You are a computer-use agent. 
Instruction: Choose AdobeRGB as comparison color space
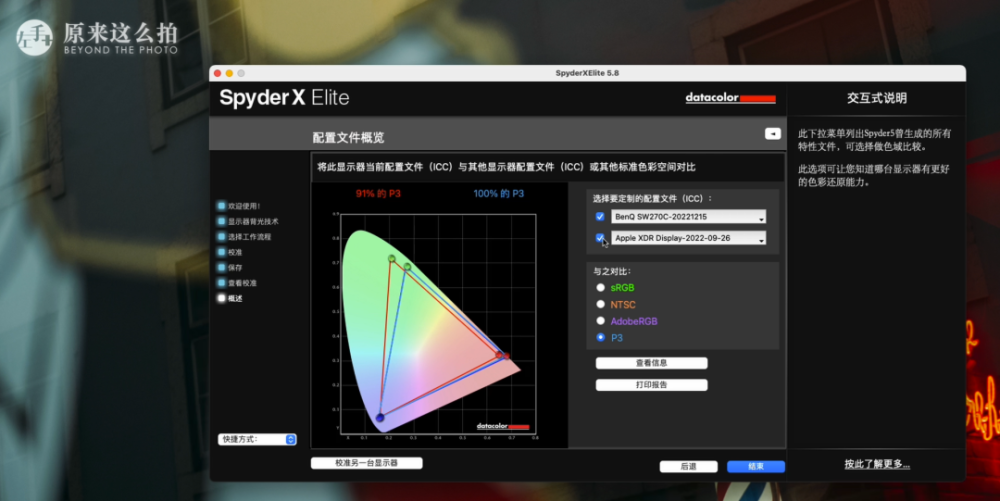600,321
